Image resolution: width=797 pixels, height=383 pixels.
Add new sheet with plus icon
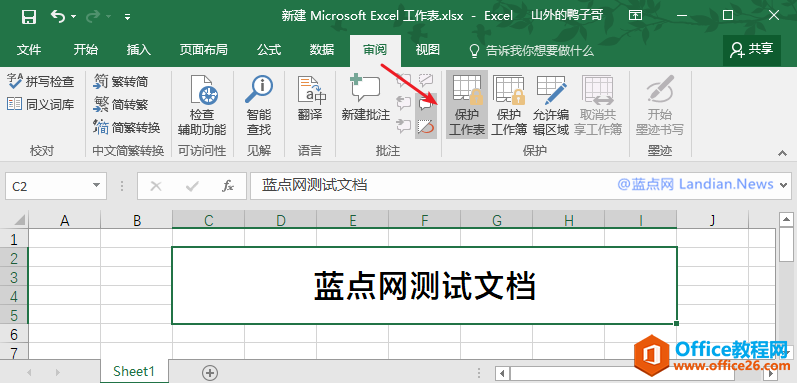209,372
